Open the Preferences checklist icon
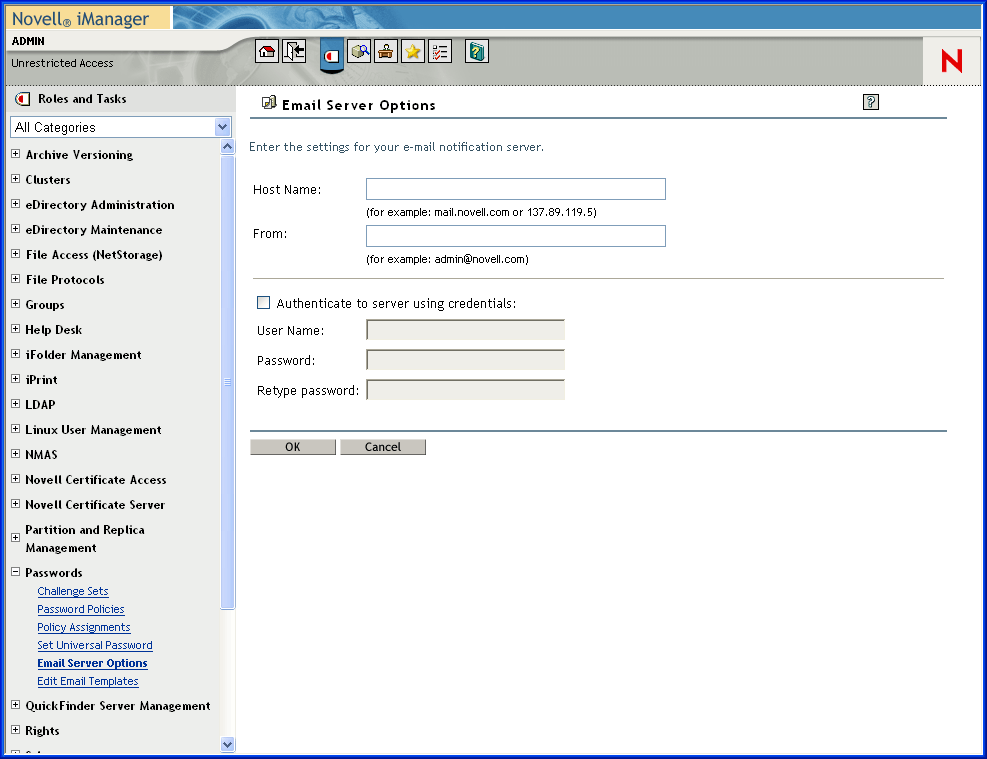This screenshot has width=987, height=759. tap(440, 50)
